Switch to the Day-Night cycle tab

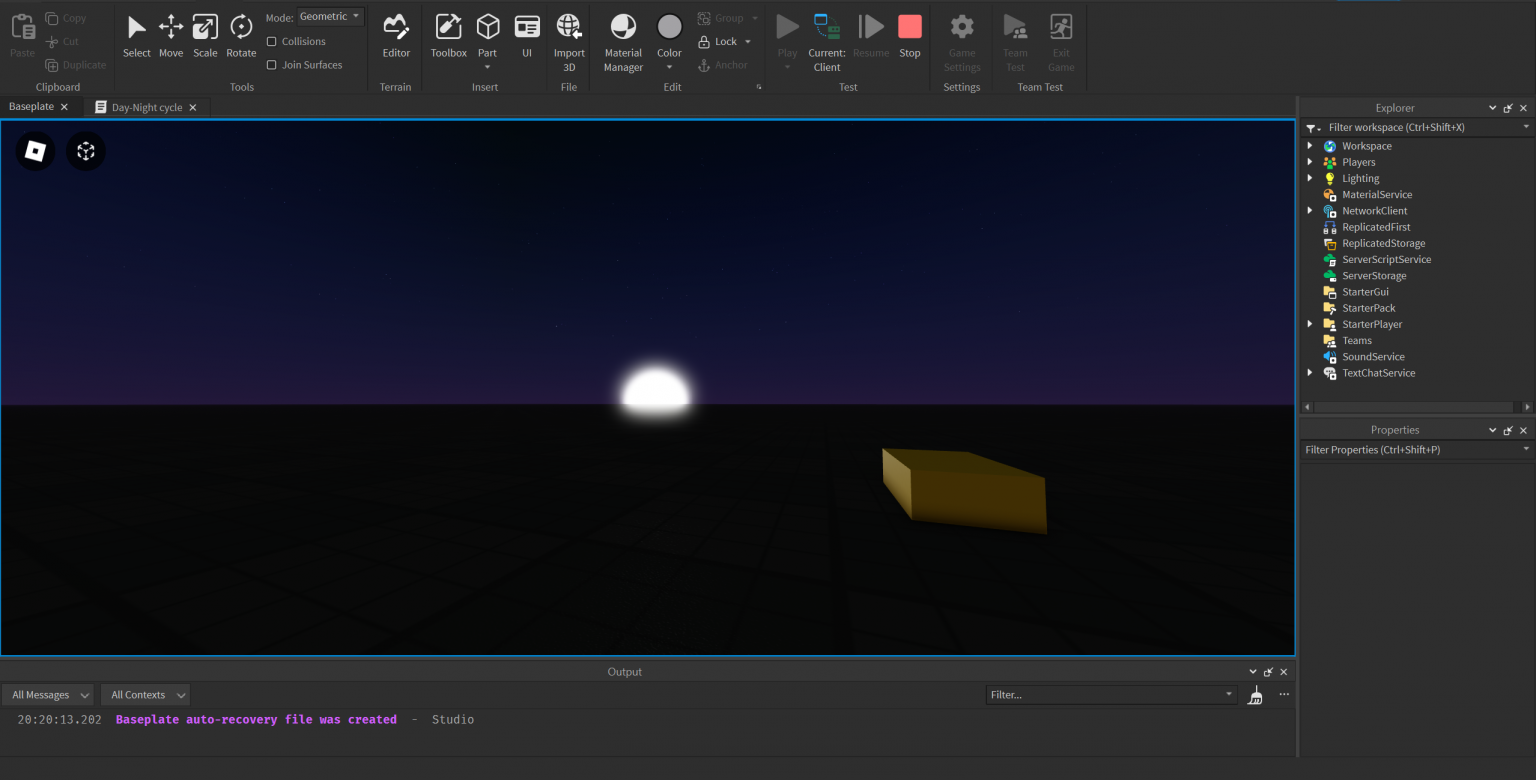click(x=145, y=106)
